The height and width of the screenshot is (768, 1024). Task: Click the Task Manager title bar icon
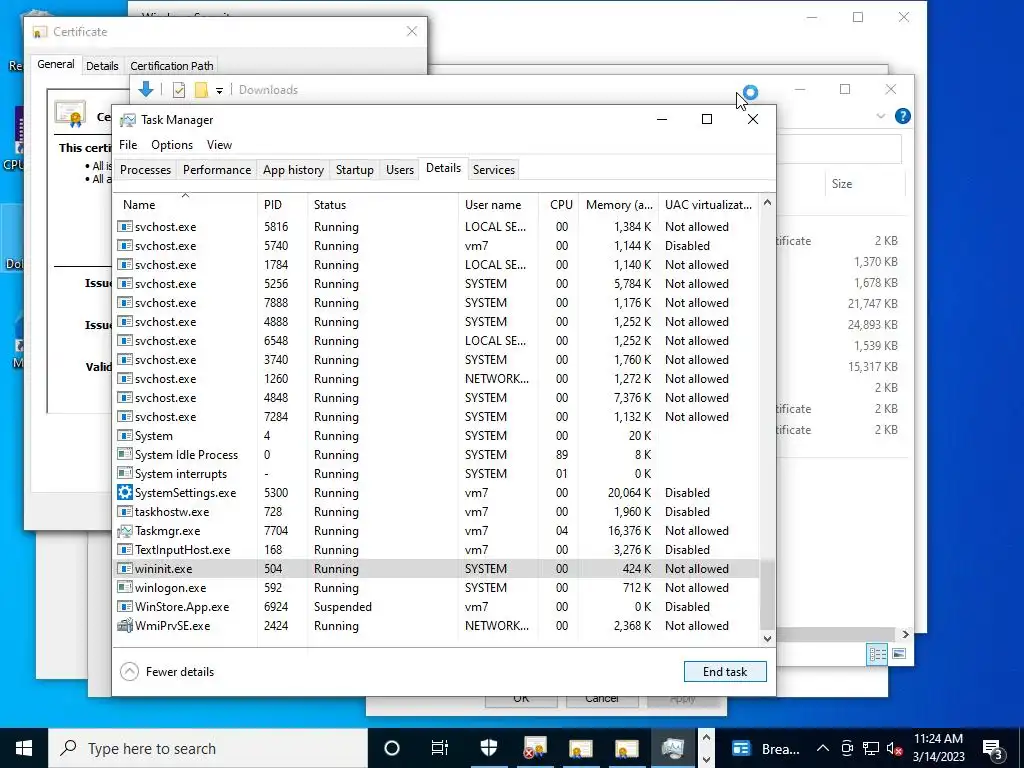click(x=128, y=120)
